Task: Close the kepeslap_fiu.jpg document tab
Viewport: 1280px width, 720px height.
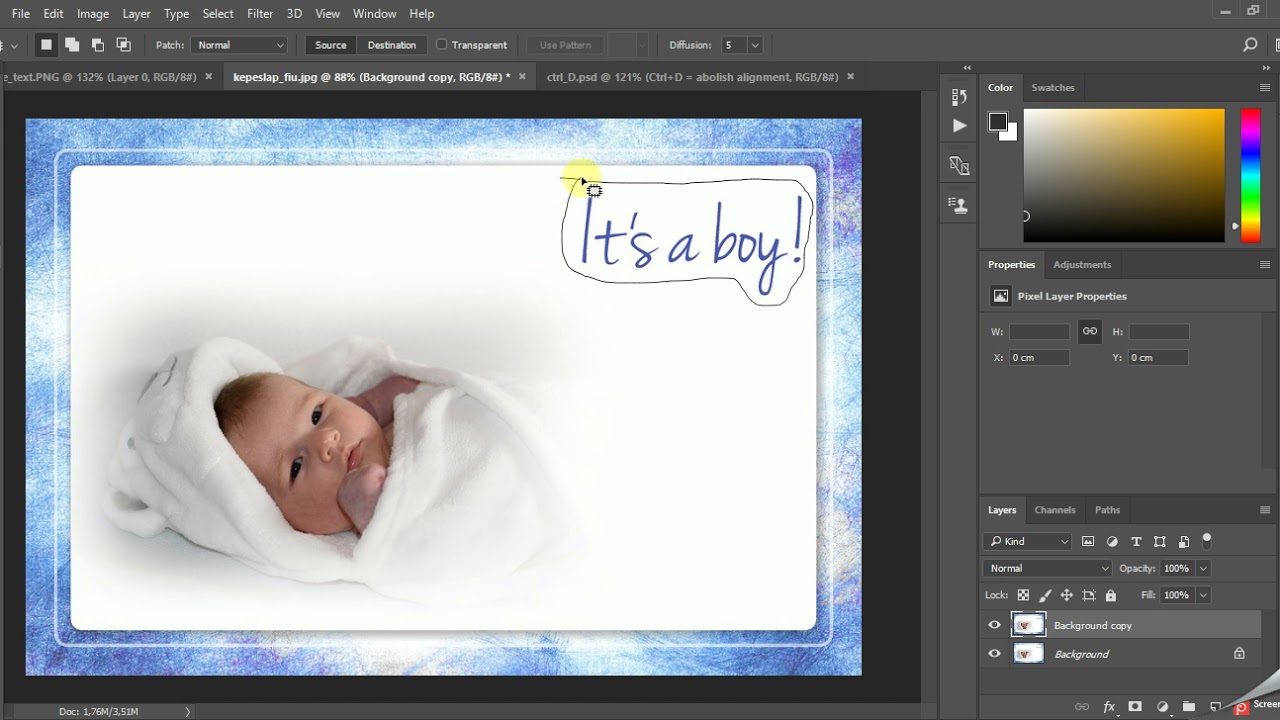Action: pos(521,76)
